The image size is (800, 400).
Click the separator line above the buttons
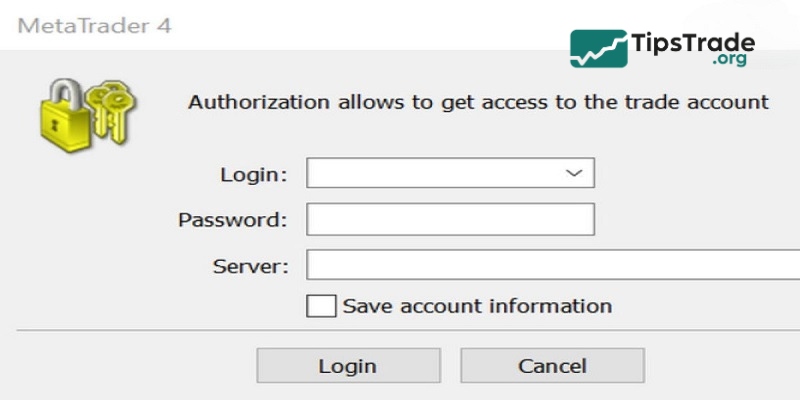point(400,329)
